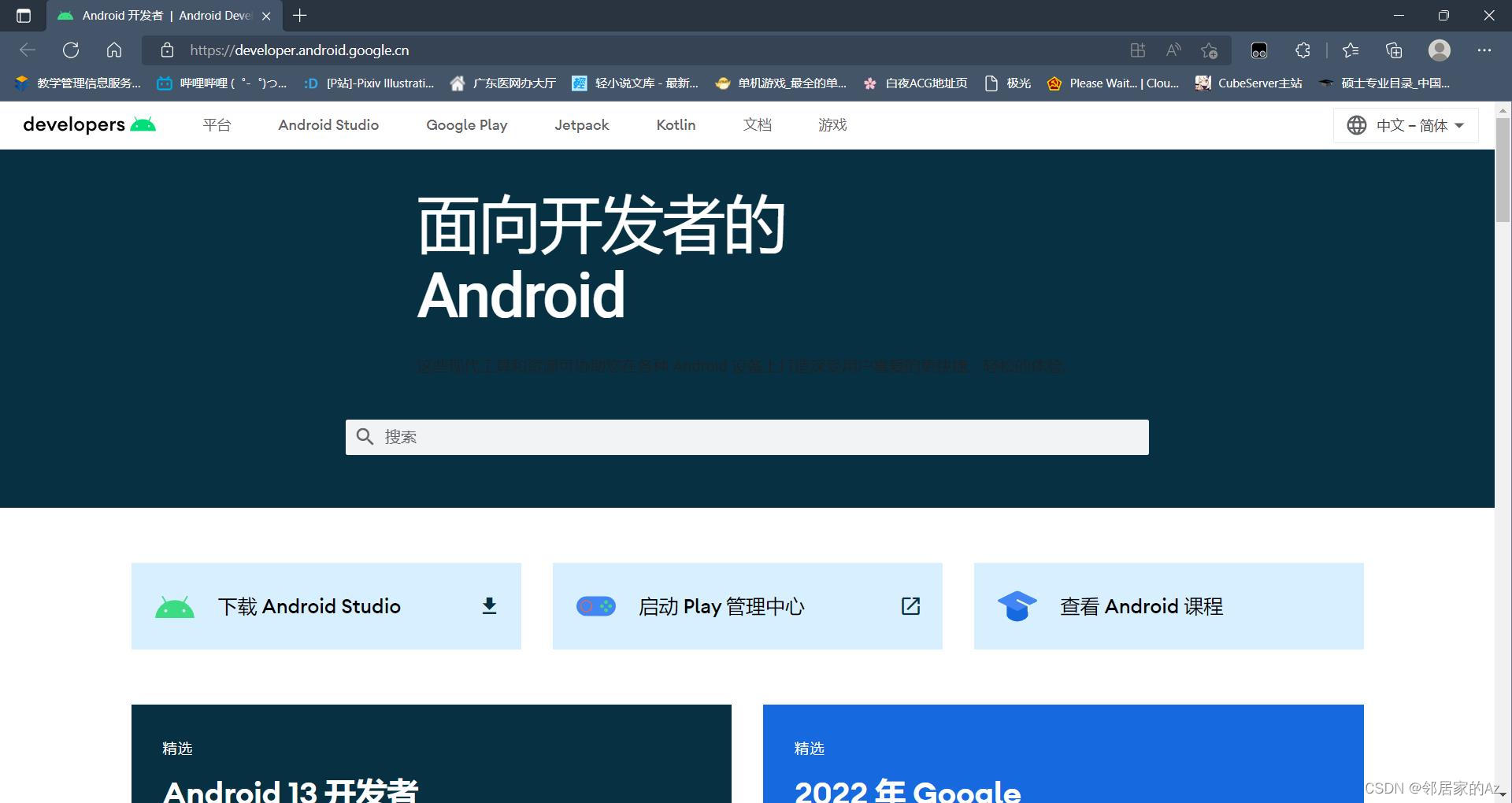
Task: Toggle the add-to-favorites star in address bar
Action: coord(1209,50)
